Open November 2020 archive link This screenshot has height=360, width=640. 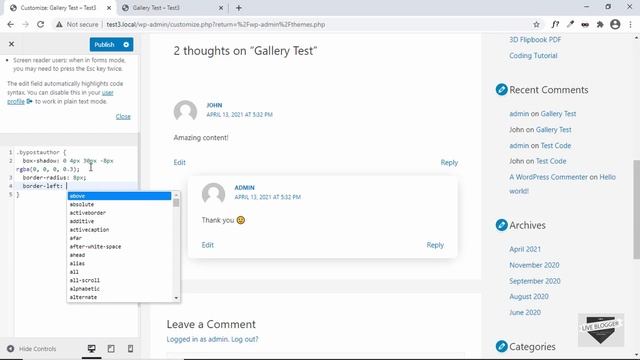[x=534, y=265]
